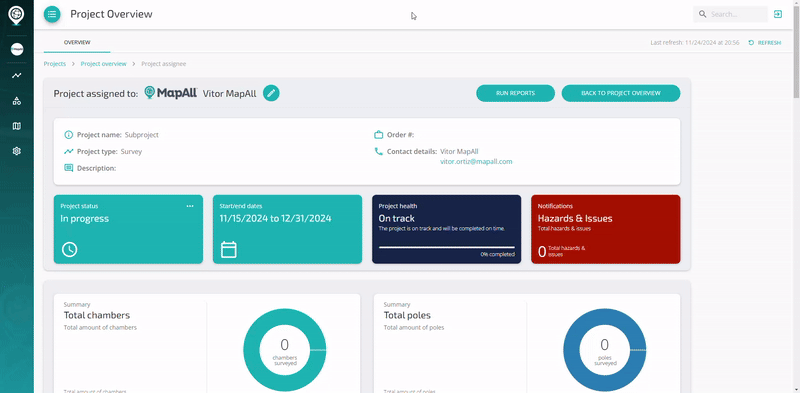Image resolution: width=800 pixels, height=393 pixels.
Task: Click the Total chambers heading
Action: (x=97, y=315)
